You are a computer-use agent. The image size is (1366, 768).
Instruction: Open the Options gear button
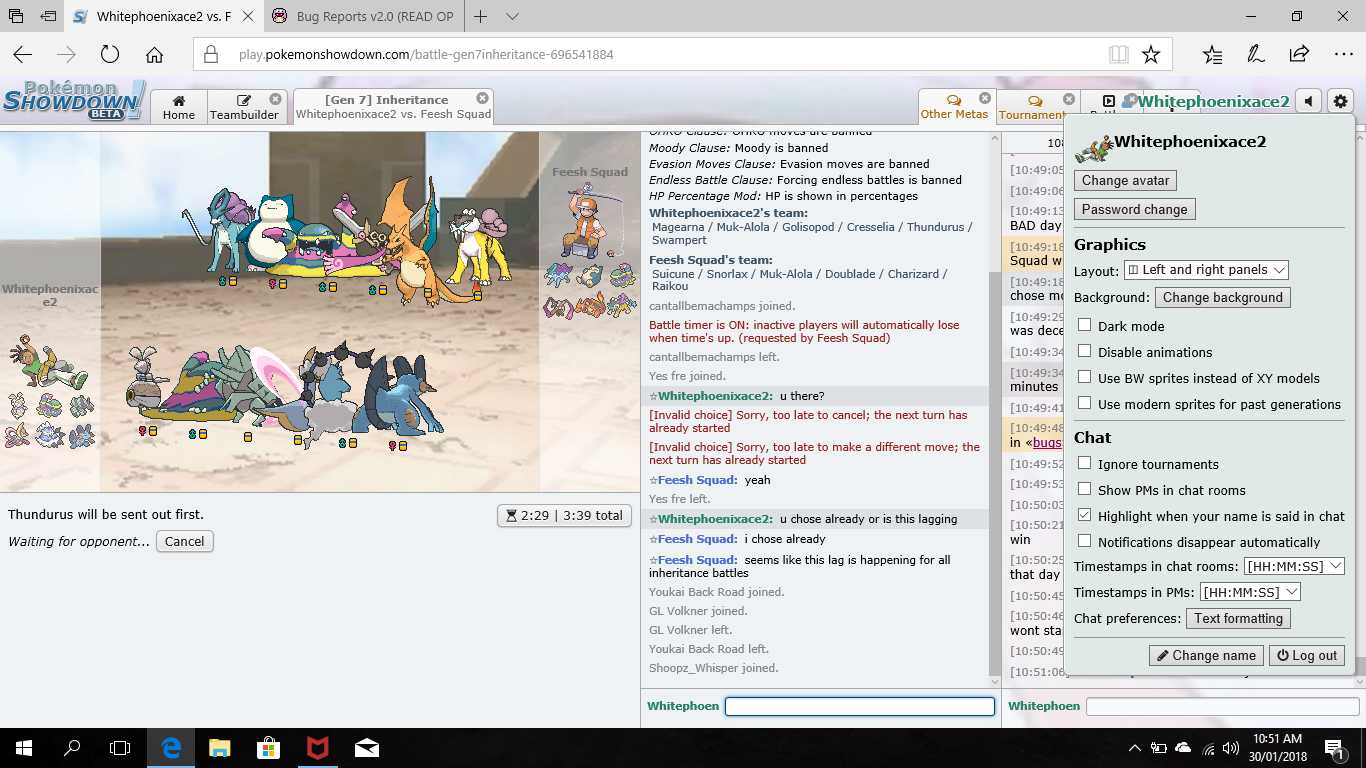tap(1340, 101)
